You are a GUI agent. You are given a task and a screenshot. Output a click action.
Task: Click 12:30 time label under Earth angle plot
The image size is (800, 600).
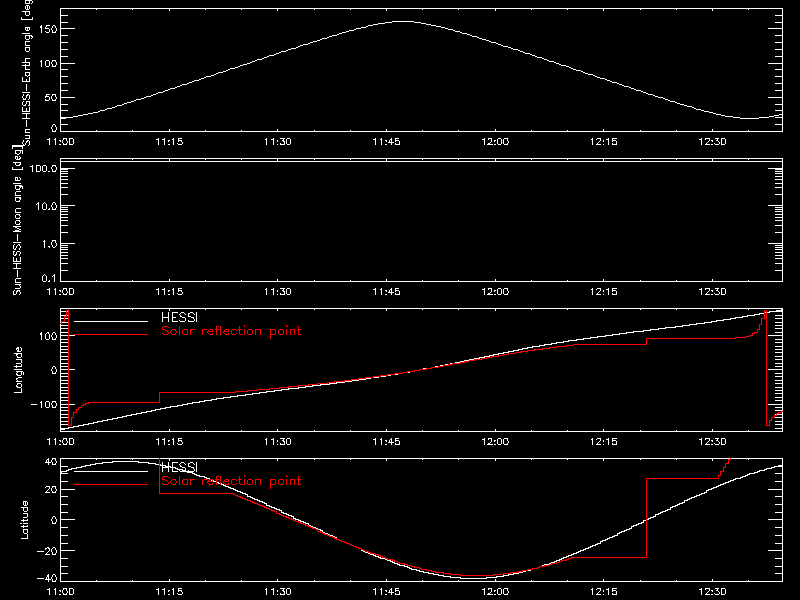[712, 142]
